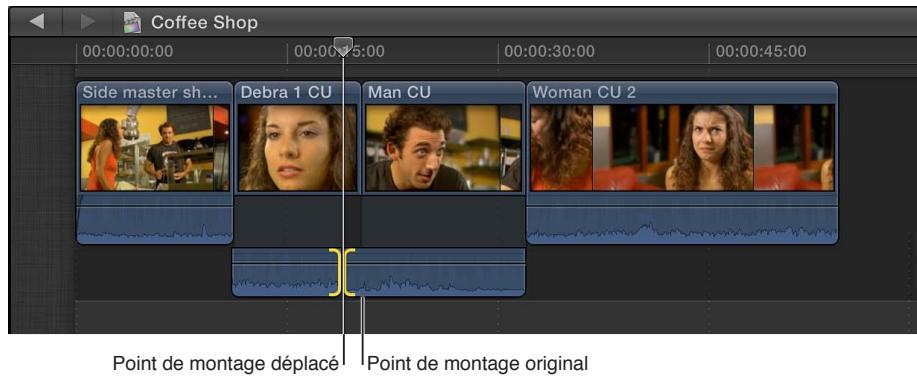The width and height of the screenshot is (917, 379).
Task: Click ruler timecode 00:00:30:00
Action: click(549, 51)
